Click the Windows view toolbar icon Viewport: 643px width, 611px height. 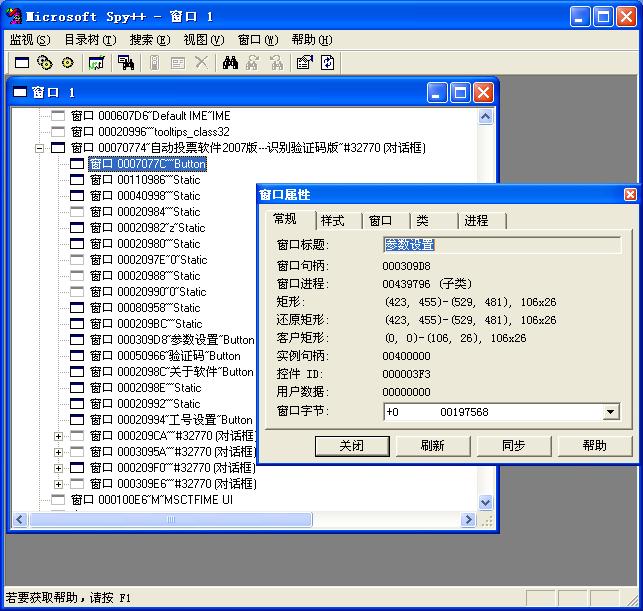coord(22,63)
